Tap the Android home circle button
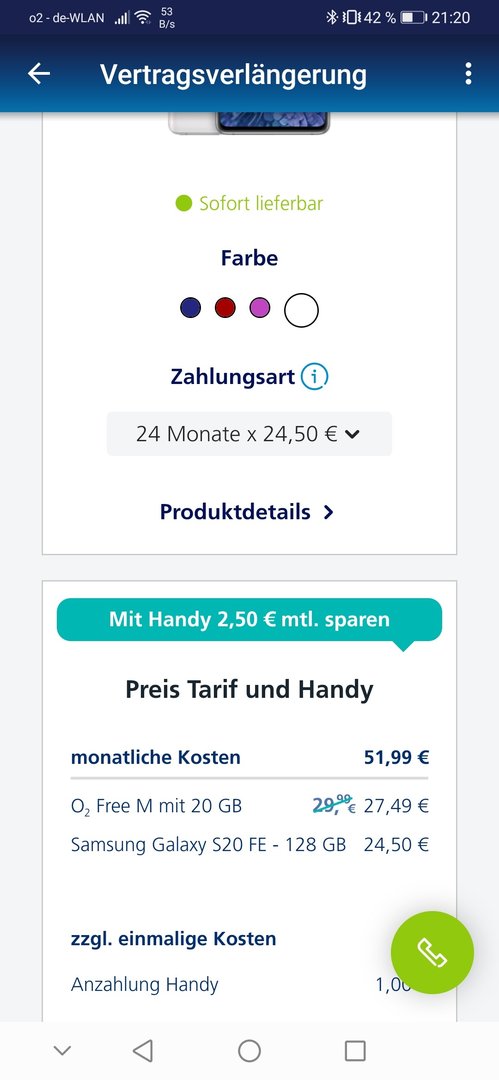This screenshot has width=499, height=1080. (x=250, y=1050)
